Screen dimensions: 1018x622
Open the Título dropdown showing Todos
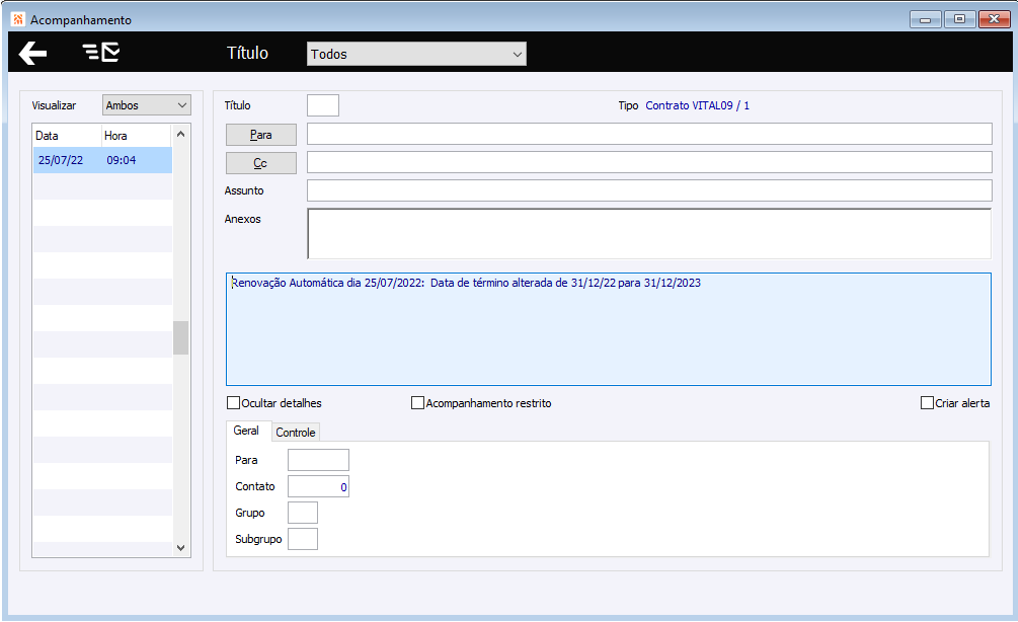[x=416, y=54]
